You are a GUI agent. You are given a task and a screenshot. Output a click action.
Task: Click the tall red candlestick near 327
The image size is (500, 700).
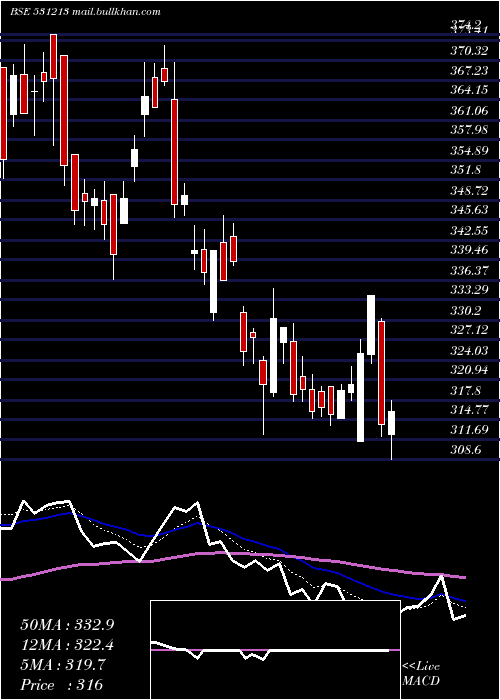(381, 373)
